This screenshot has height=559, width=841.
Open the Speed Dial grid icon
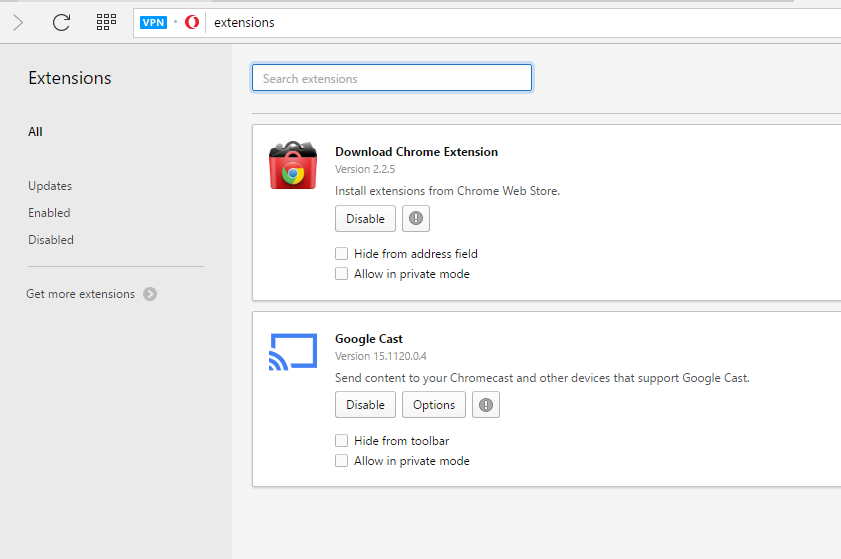tap(106, 22)
